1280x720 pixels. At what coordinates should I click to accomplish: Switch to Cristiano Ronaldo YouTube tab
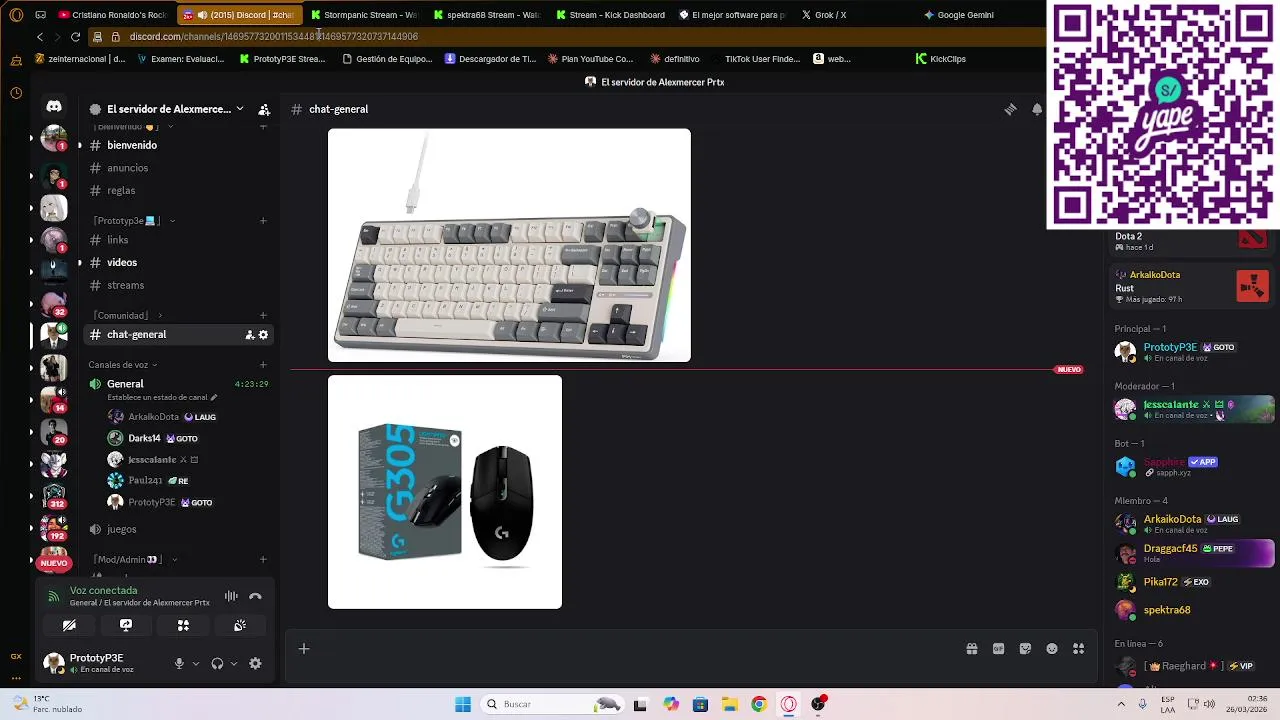(112, 15)
